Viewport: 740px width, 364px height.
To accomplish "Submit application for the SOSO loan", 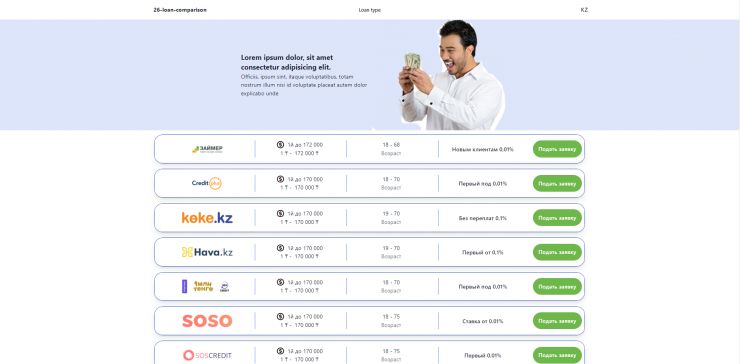I will point(557,321).
